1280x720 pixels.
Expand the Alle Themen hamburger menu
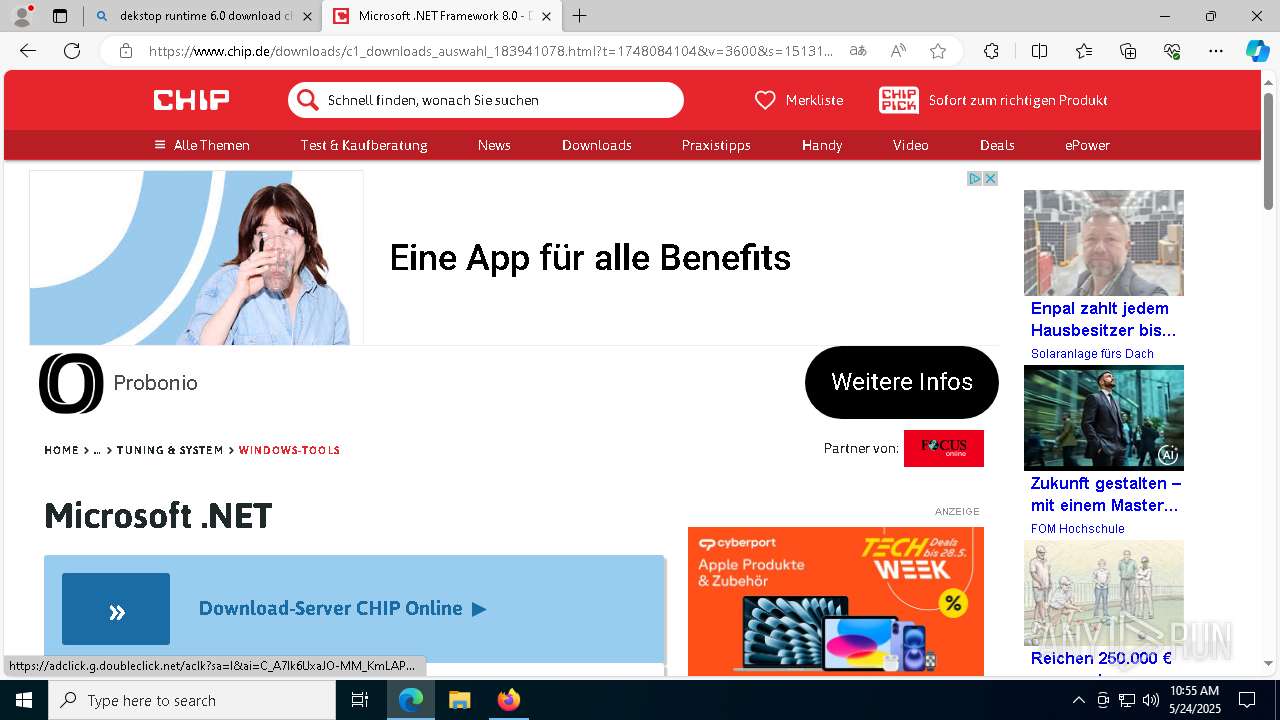coord(202,145)
